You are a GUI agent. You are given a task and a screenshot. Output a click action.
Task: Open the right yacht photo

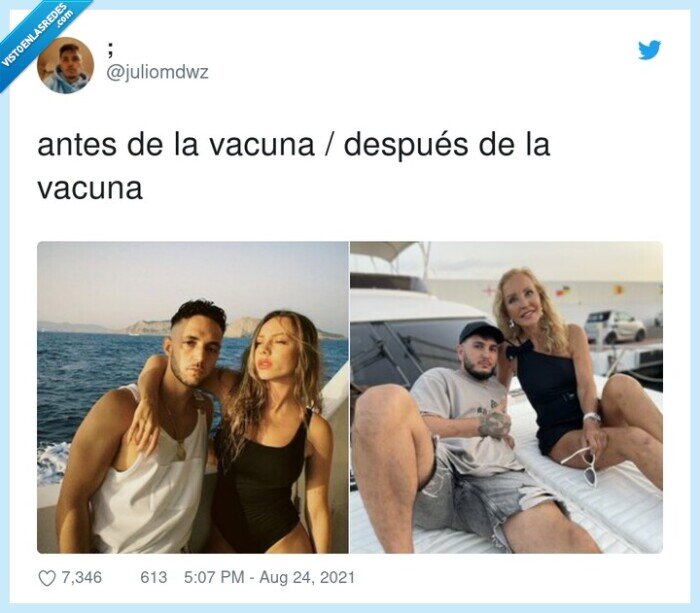point(506,397)
